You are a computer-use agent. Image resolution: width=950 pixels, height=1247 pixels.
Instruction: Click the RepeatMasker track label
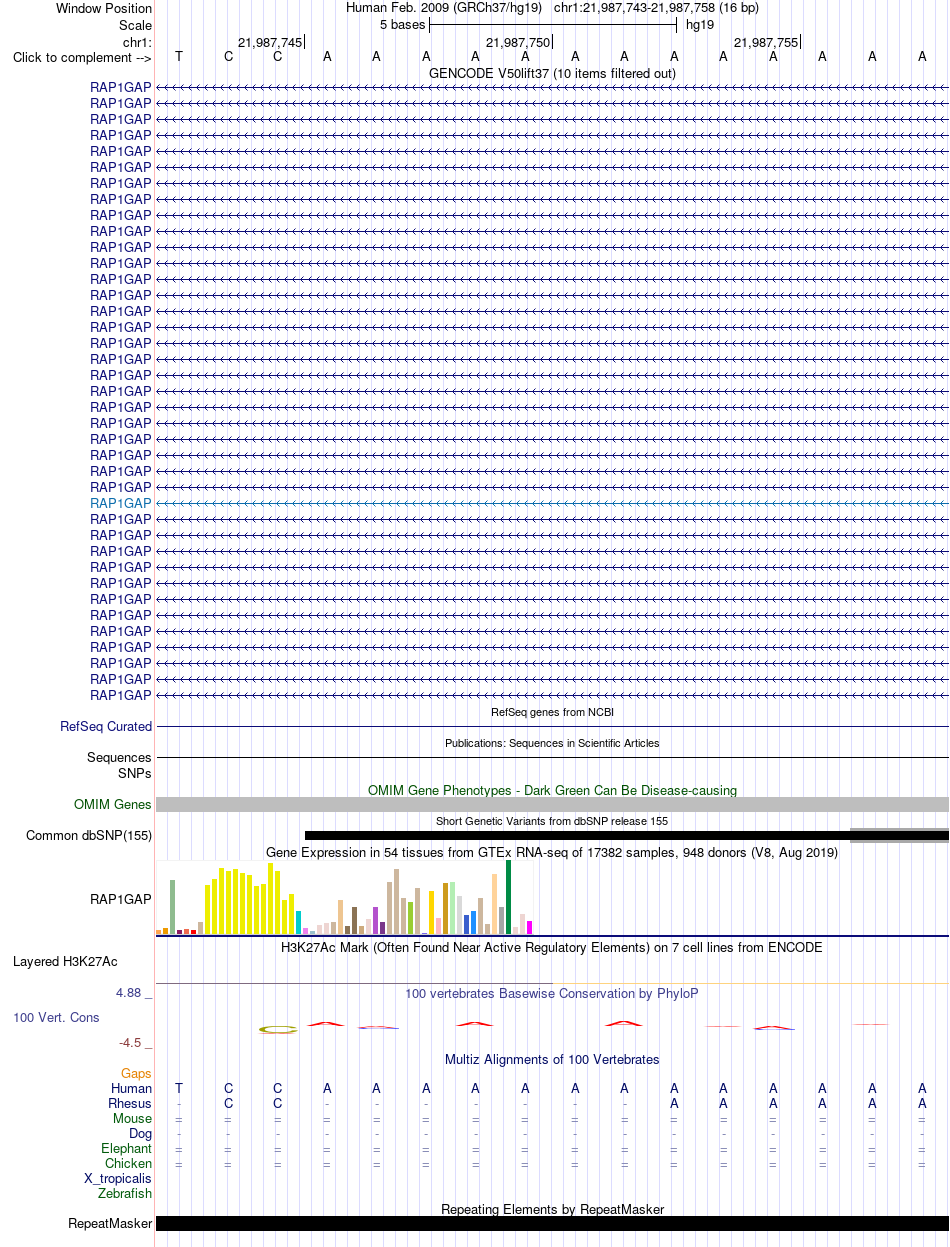click(x=110, y=1223)
